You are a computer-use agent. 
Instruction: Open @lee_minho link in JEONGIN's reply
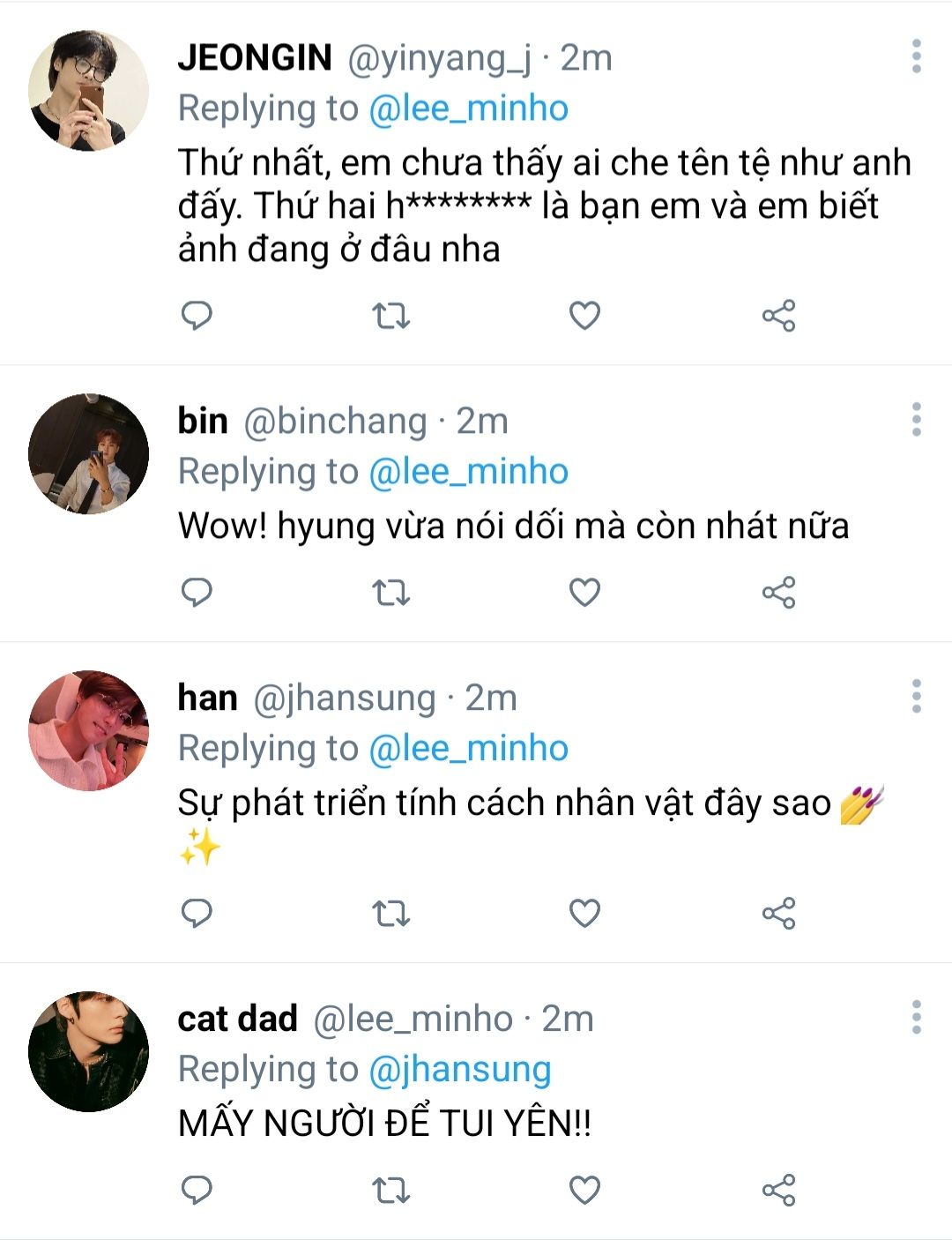(x=468, y=108)
